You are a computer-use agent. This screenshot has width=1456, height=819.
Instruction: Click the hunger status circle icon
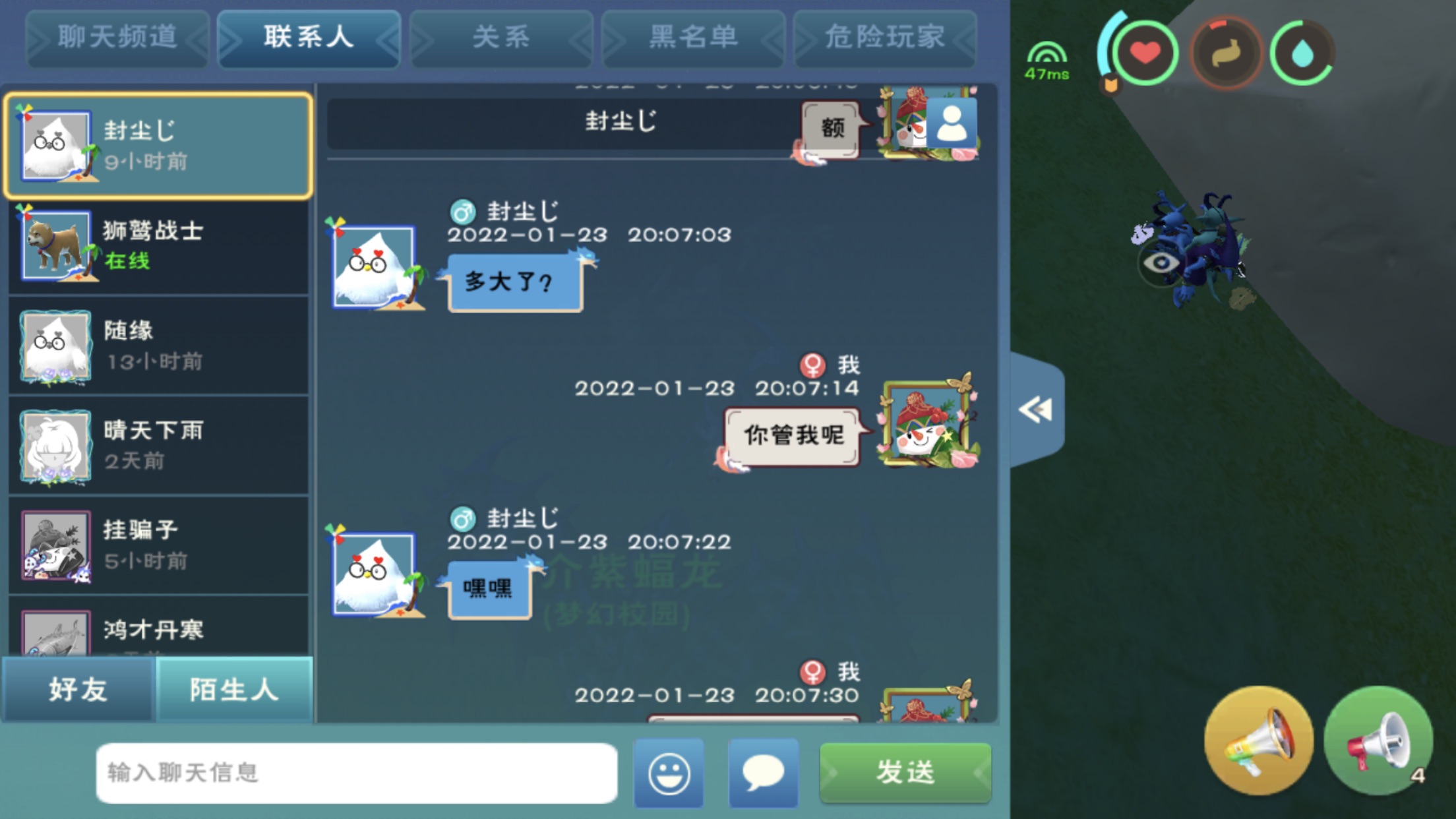tap(1225, 53)
